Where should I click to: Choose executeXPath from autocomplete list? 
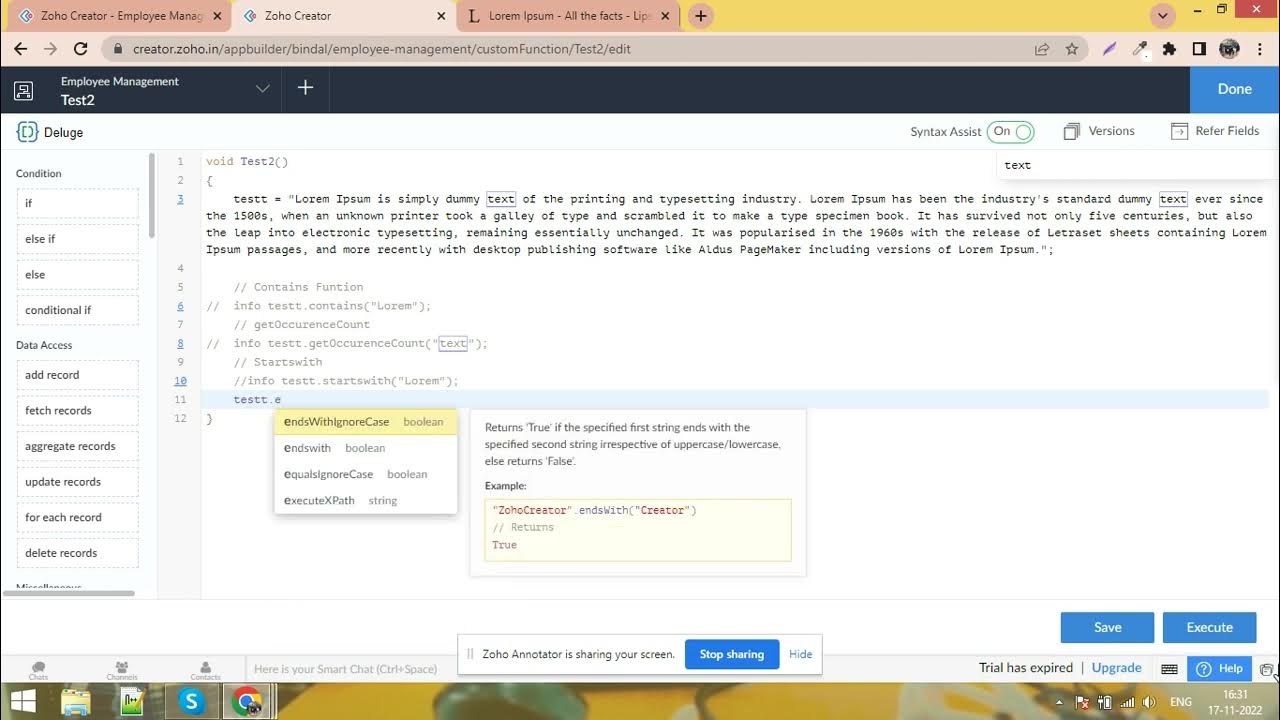(365, 500)
